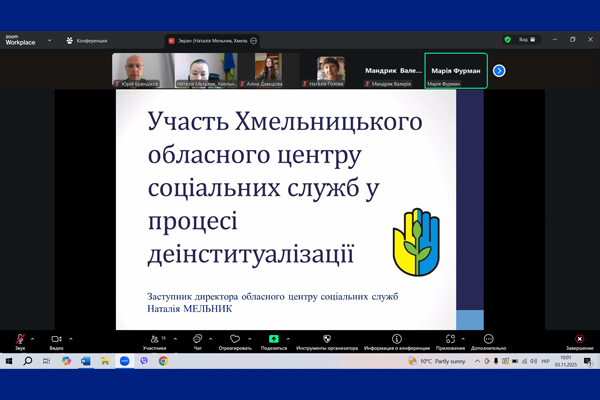Expand audio options arrow next to Звук

pyautogui.click(x=33, y=338)
